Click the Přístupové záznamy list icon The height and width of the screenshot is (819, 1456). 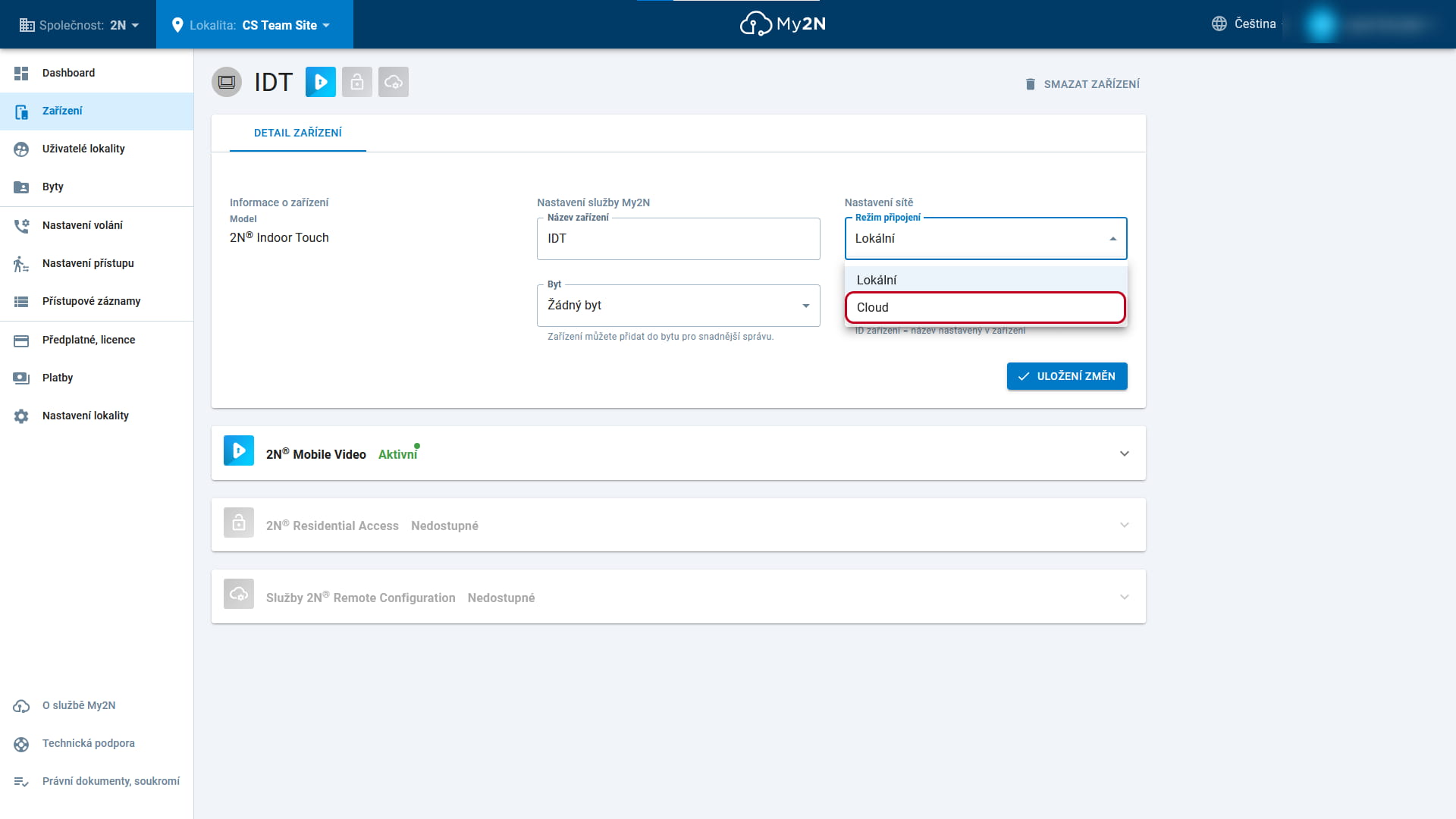coord(21,302)
